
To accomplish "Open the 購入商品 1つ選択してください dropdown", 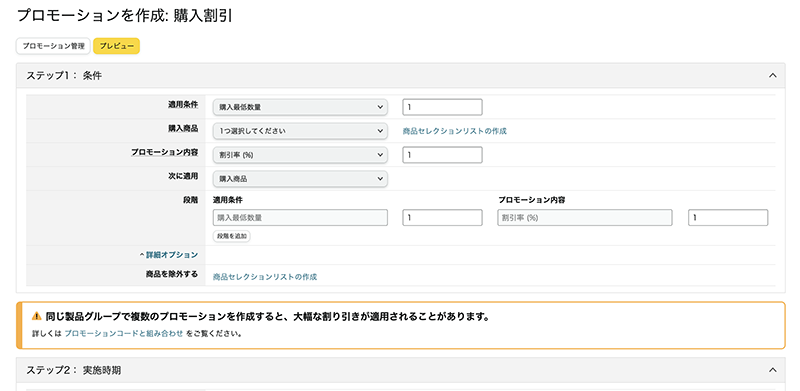I will [x=300, y=131].
